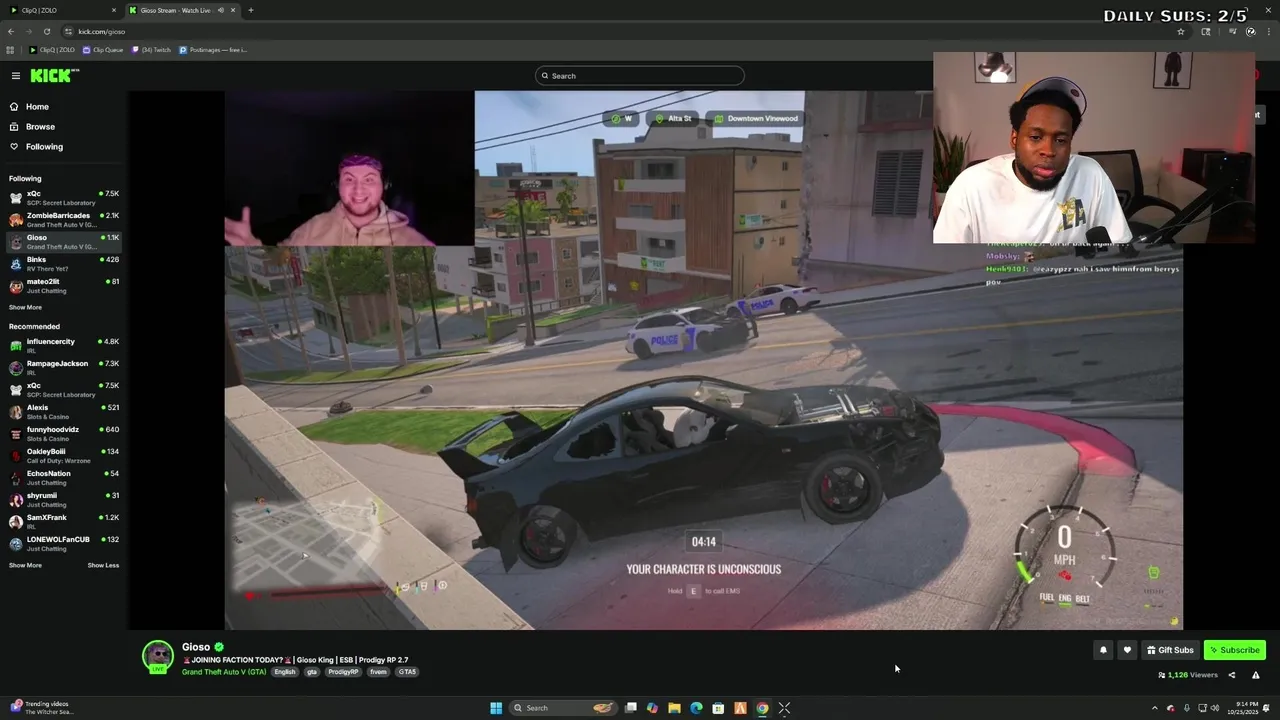Viewport: 1280px width, 720px height.
Task: Click the Kick search field
Action: pos(640,76)
